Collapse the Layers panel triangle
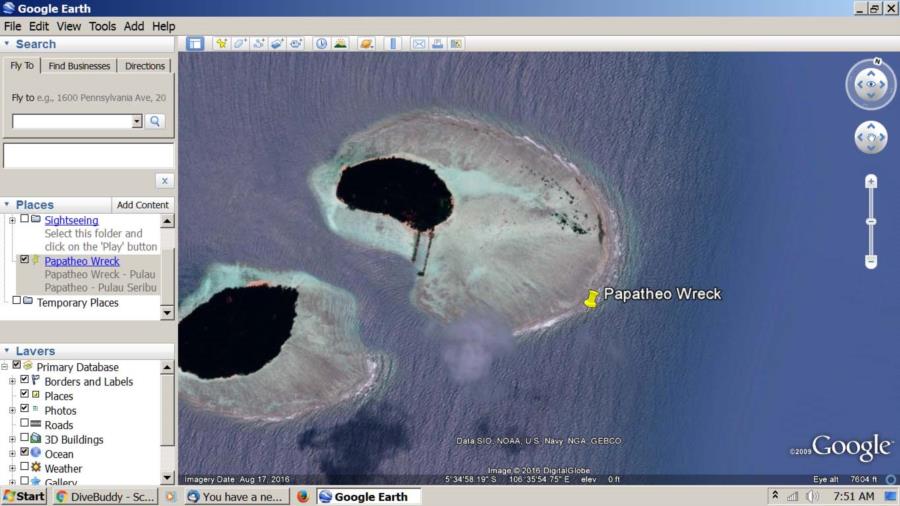The height and width of the screenshot is (506, 900). click(x=7, y=349)
